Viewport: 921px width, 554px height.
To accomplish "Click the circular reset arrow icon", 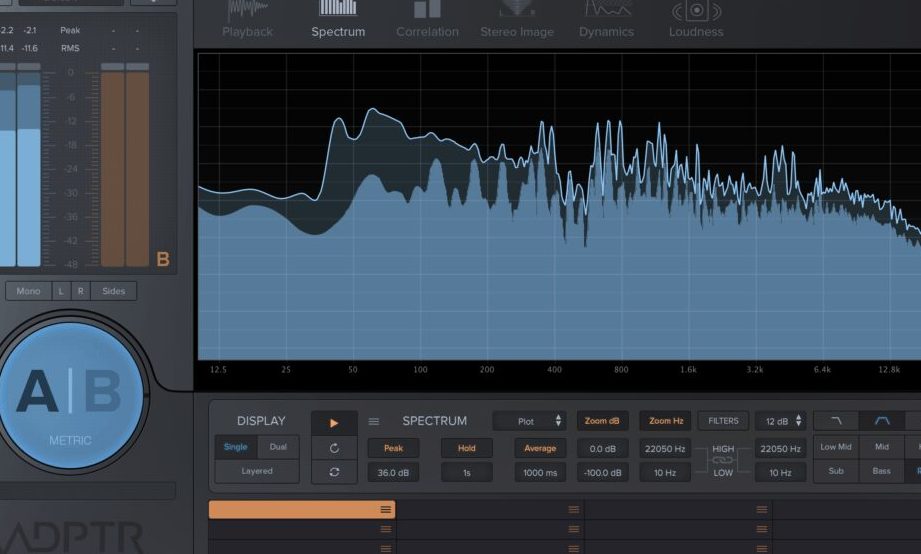I will pos(334,448).
